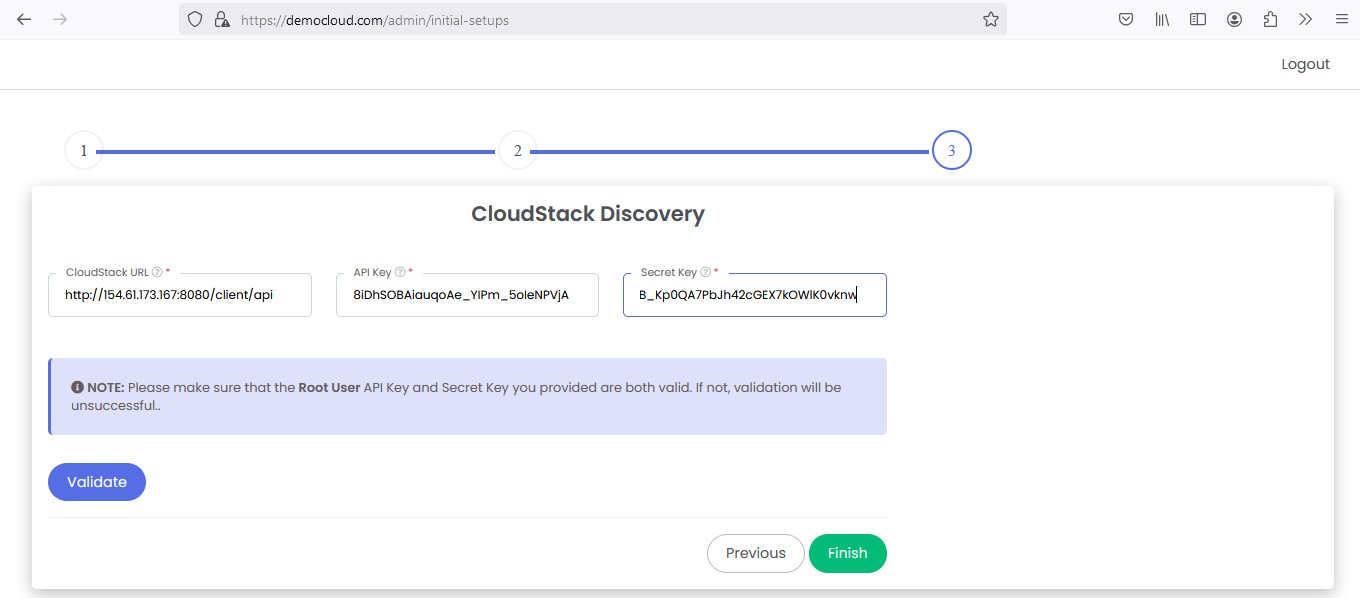Click the NOTE info icon

[x=77, y=387]
